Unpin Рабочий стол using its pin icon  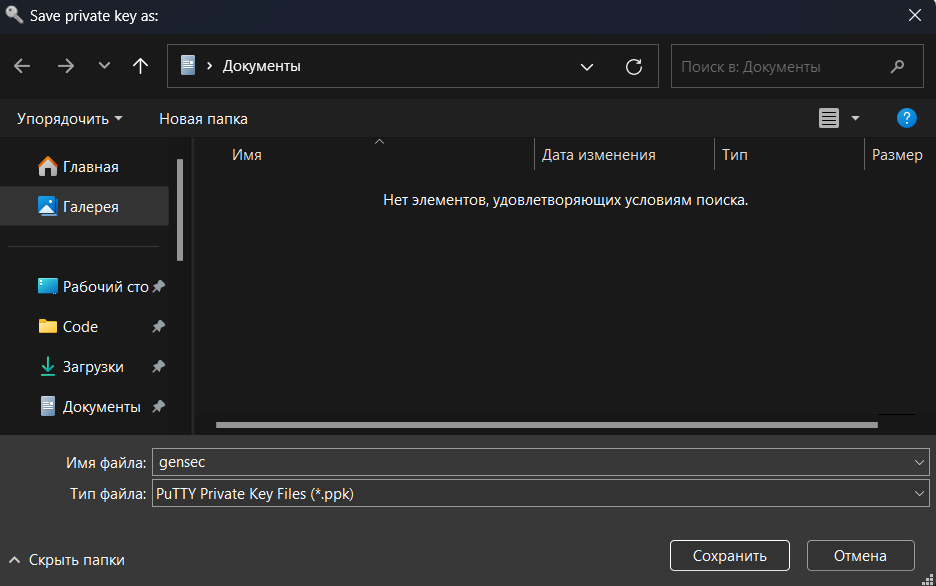coord(158,286)
